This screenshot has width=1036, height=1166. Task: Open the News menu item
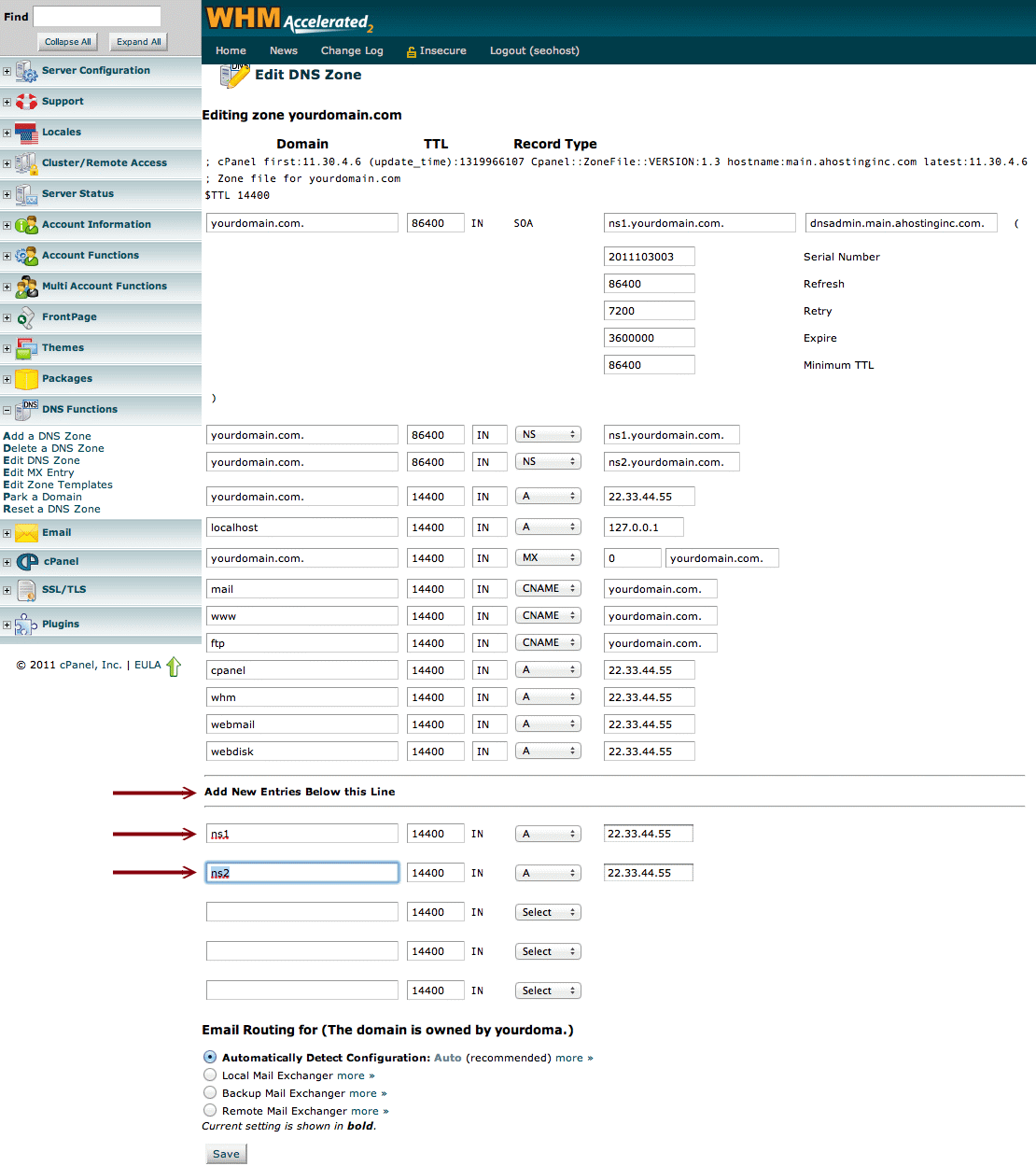click(284, 50)
